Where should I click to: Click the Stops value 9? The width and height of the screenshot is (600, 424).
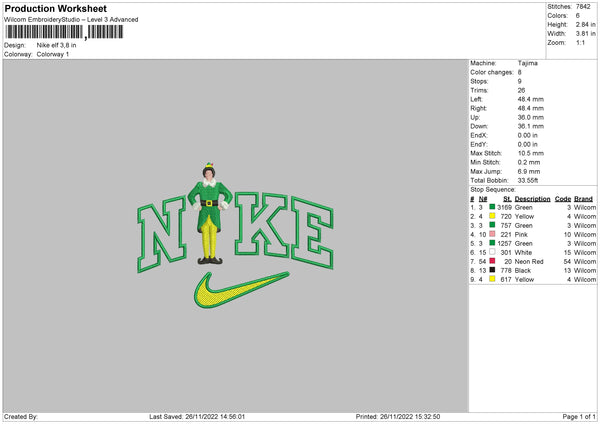click(x=520, y=81)
